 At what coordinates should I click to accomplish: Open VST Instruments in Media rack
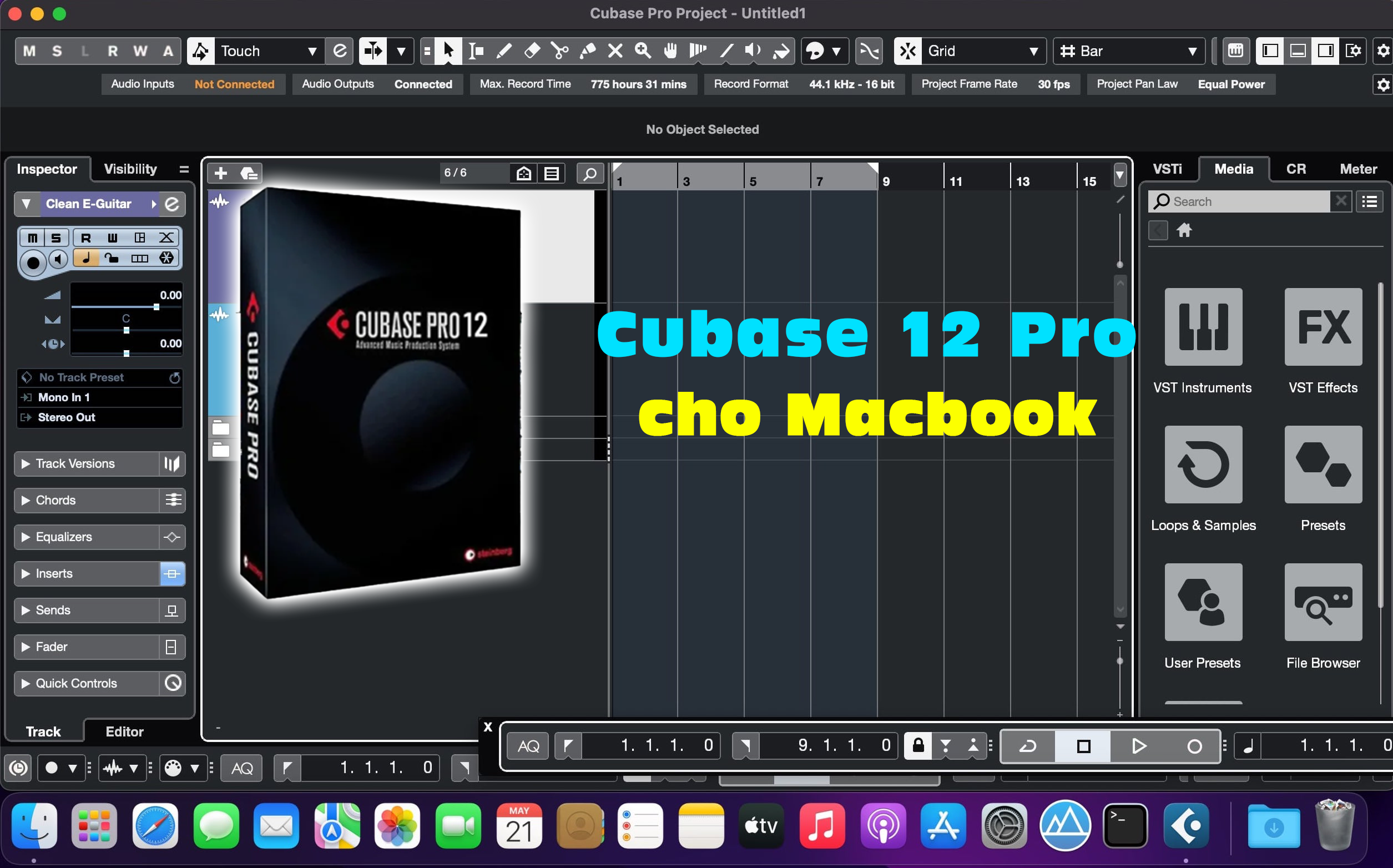pos(1203,327)
